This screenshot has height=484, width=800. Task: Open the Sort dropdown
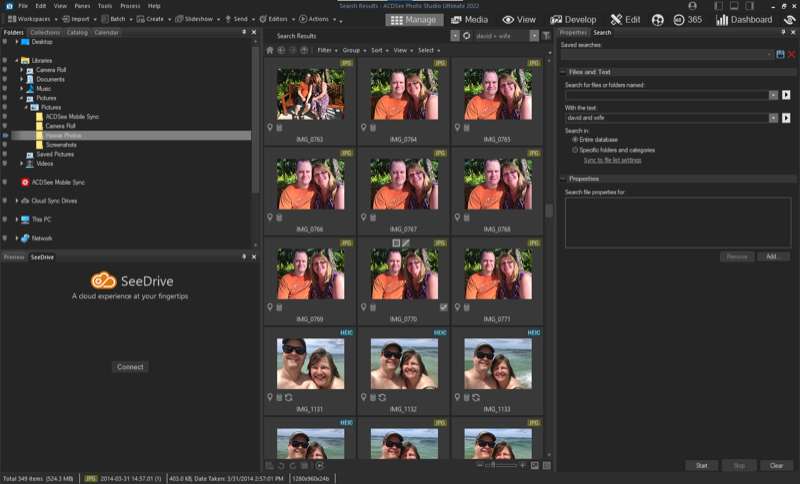point(380,50)
